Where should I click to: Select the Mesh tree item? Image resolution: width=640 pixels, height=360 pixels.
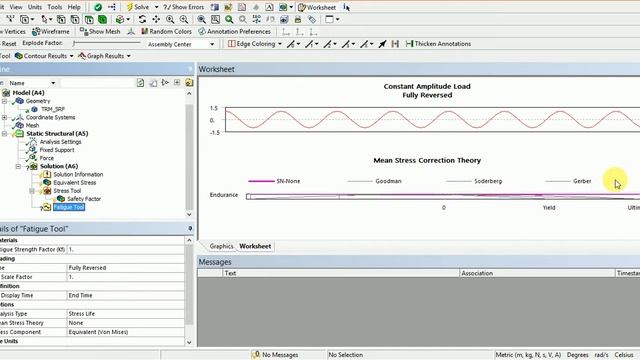[32, 125]
